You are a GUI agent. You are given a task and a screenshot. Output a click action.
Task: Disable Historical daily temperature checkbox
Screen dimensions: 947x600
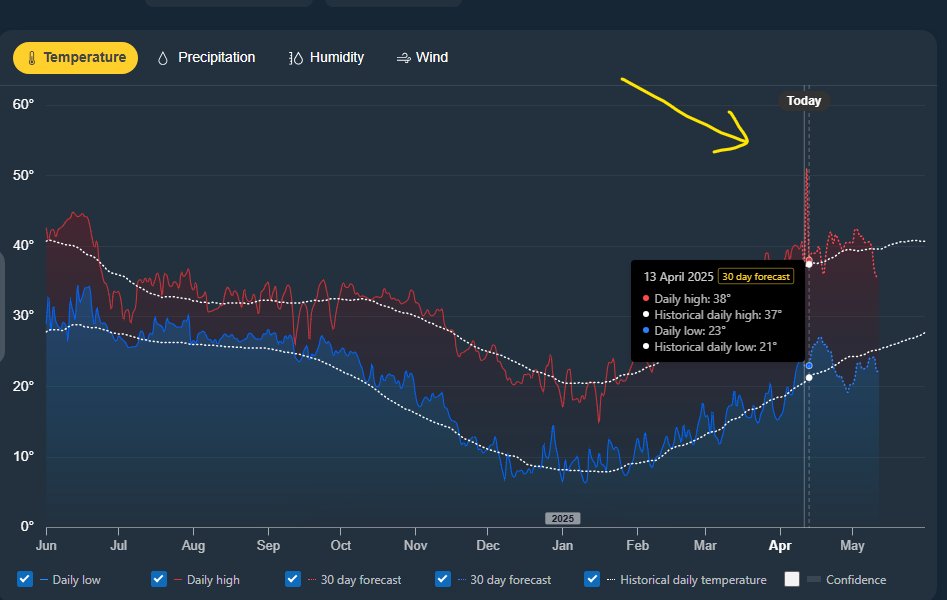pyautogui.click(x=592, y=579)
